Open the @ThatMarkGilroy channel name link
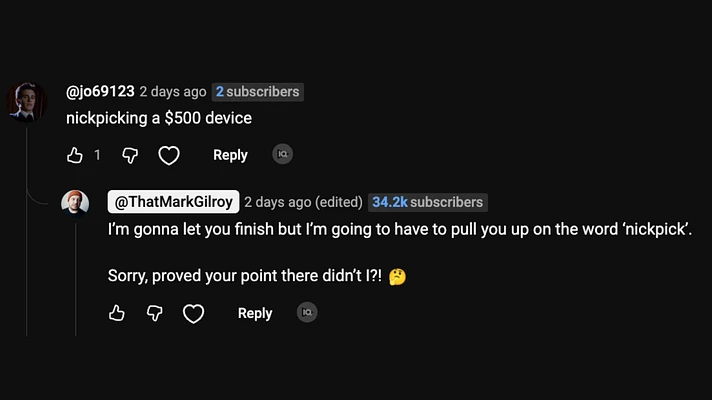This screenshot has width=712, height=400. click(173, 202)
